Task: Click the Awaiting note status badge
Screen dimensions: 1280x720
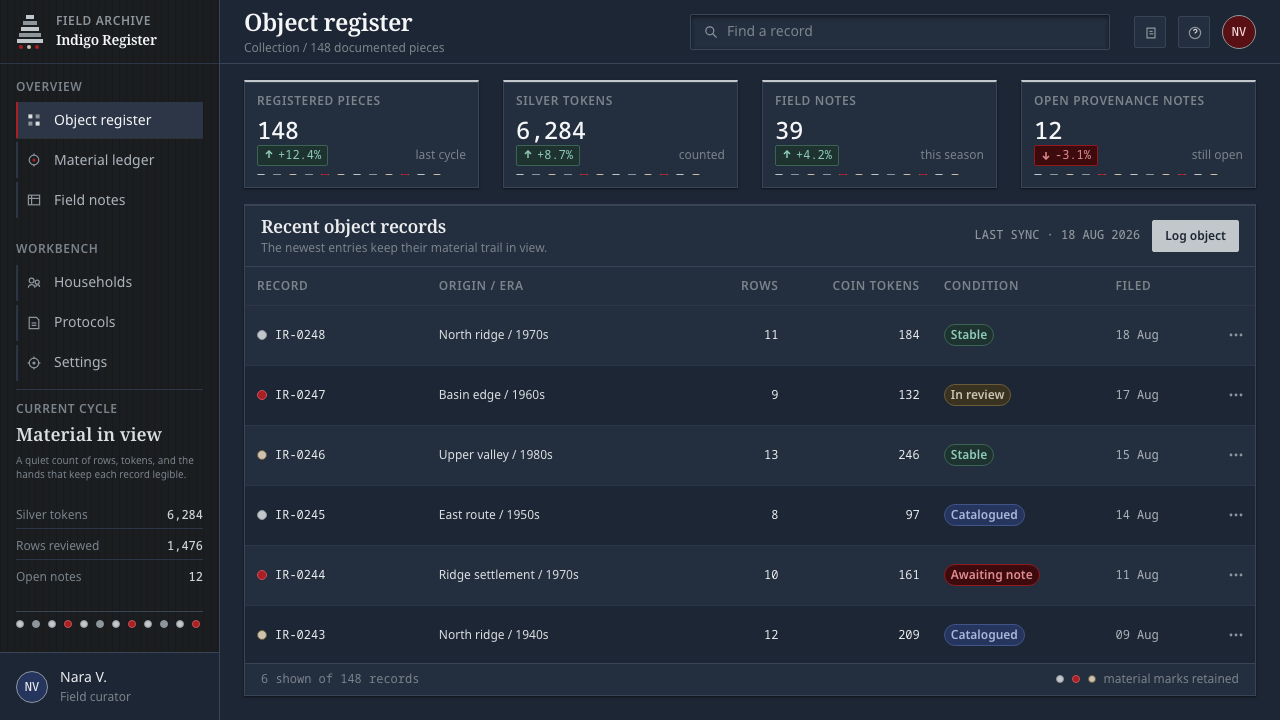Action: 992,575
